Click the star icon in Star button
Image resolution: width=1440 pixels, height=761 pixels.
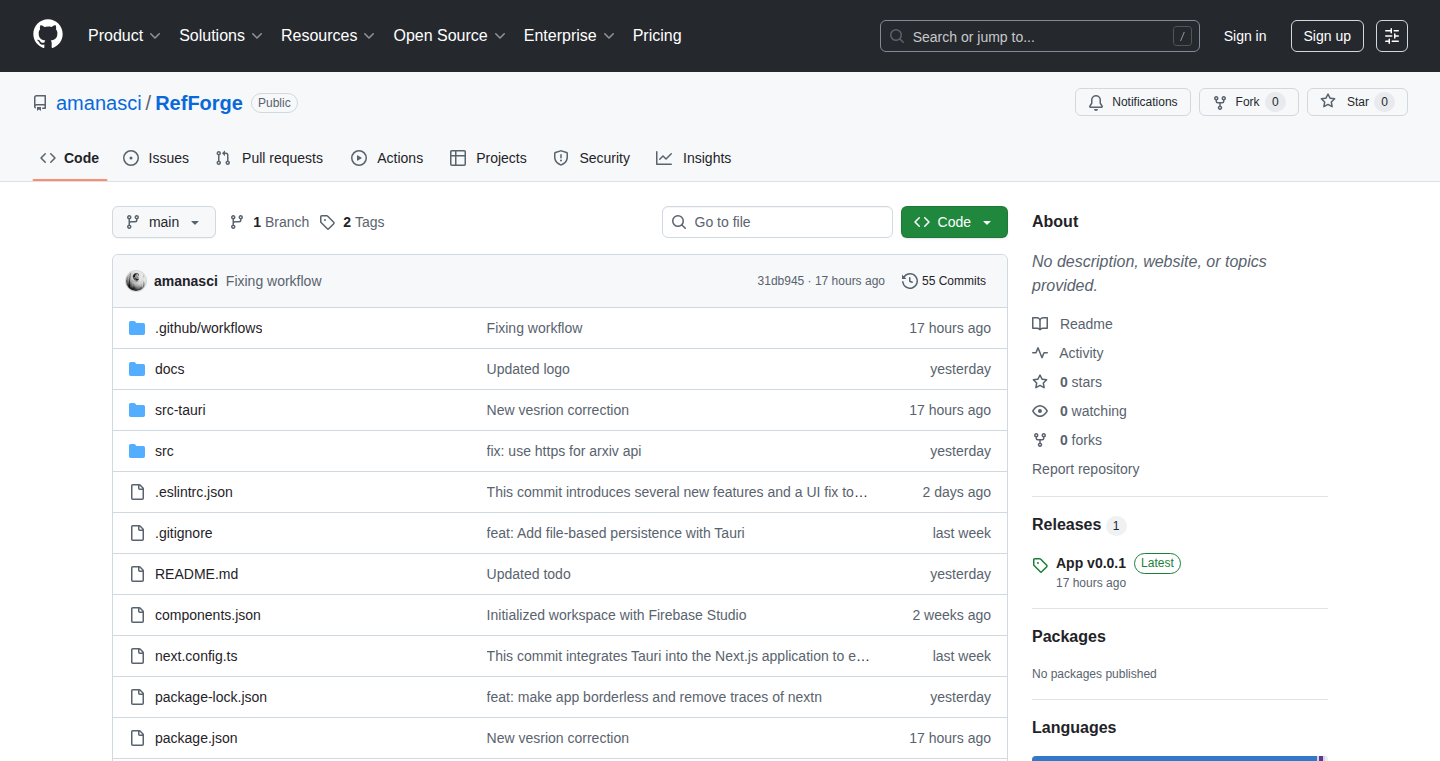coord(1328,102)
